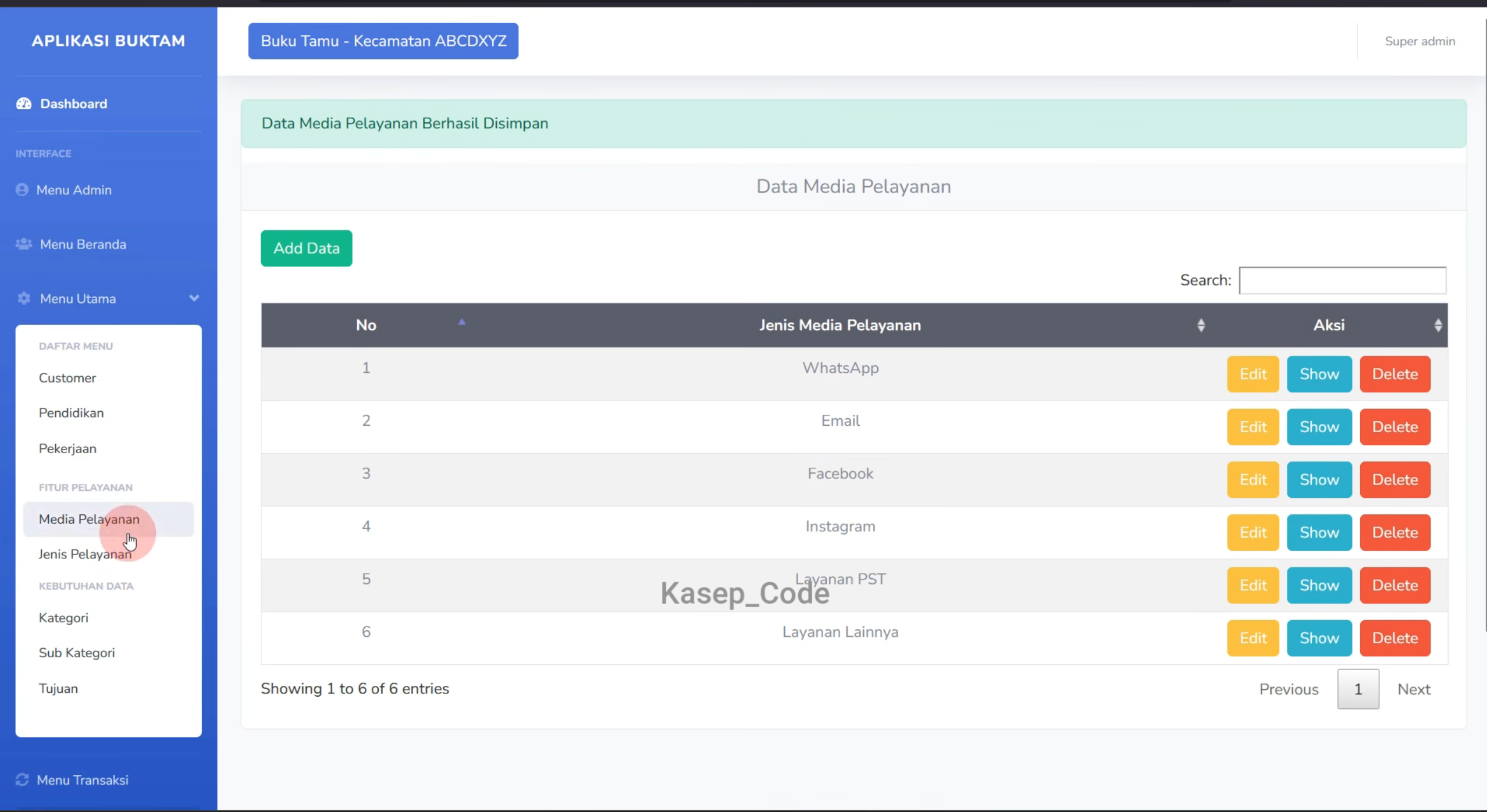Click the Search input field
The image size is (1487, 812).
point(1343,280)
